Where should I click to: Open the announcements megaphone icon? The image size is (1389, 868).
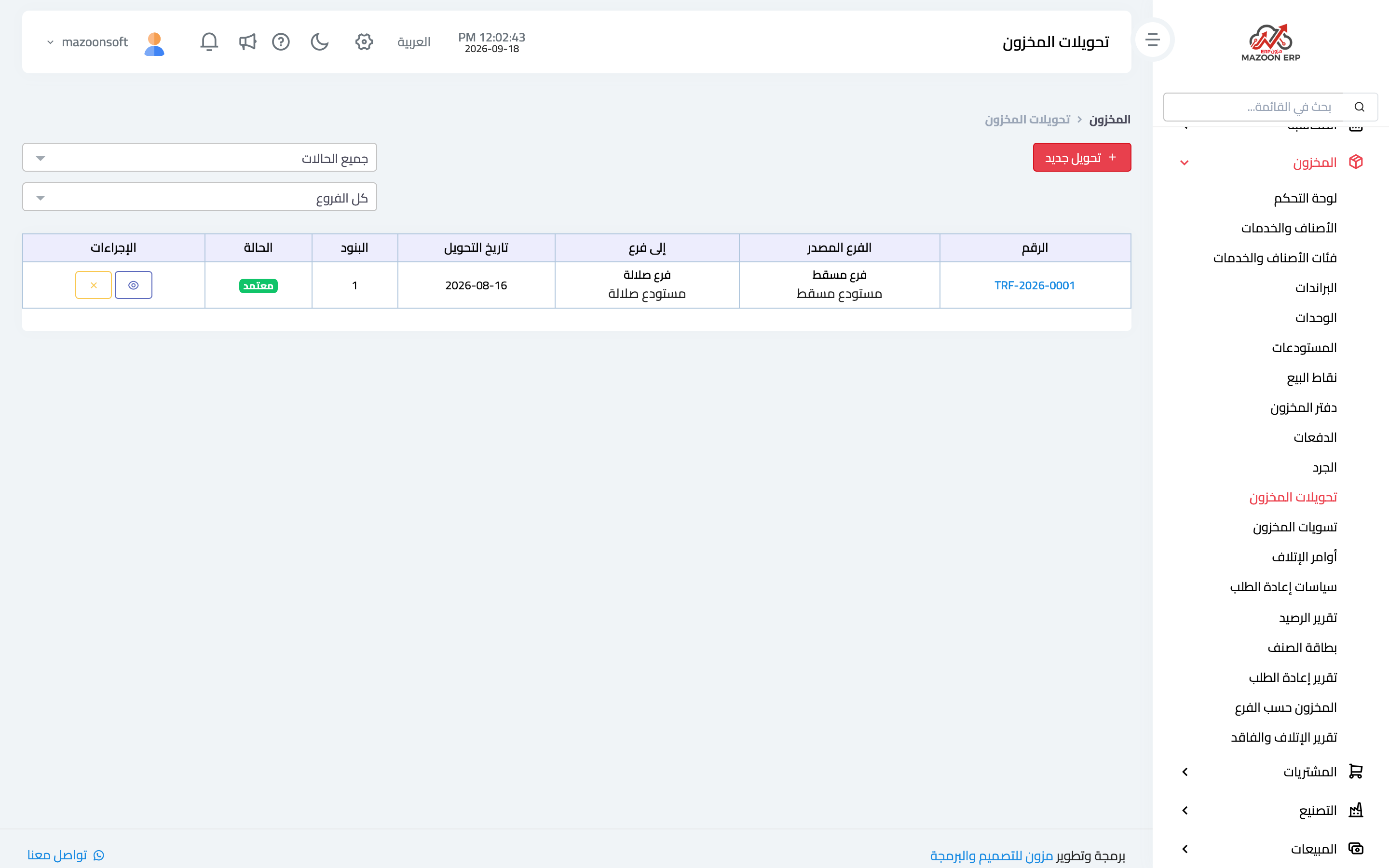coord(247,42)
